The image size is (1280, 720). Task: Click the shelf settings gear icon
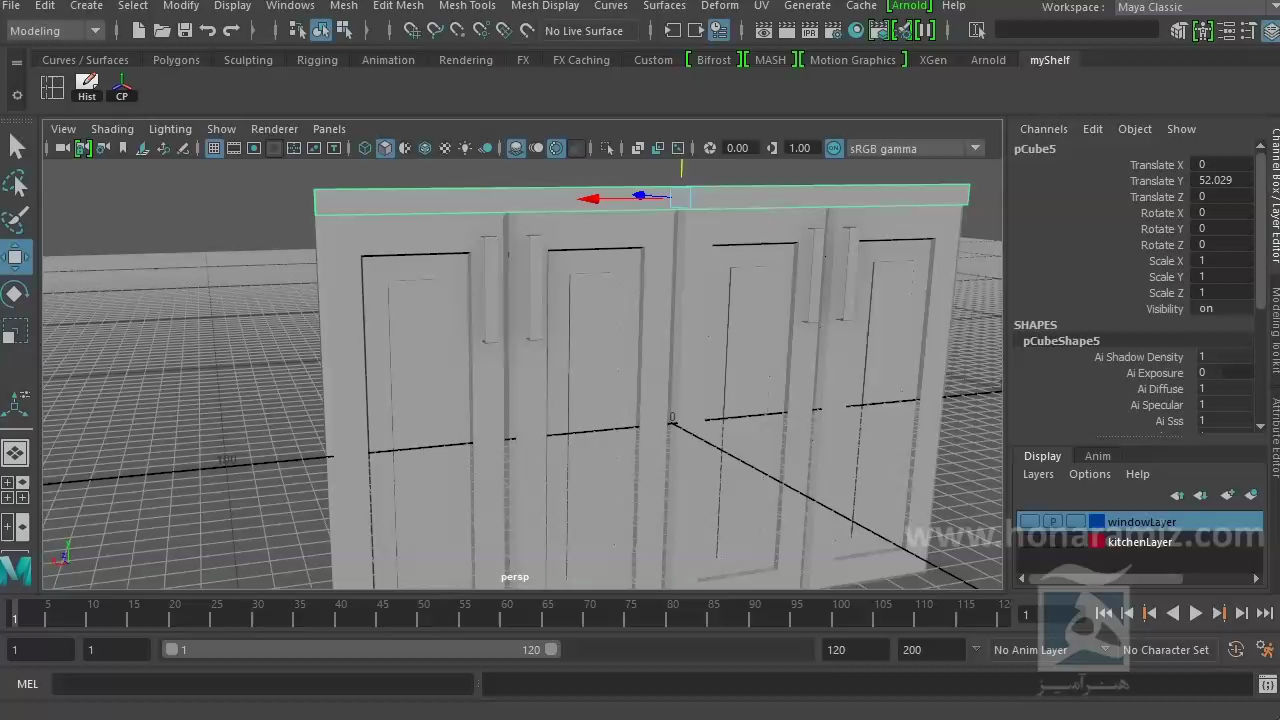(16, 95)
